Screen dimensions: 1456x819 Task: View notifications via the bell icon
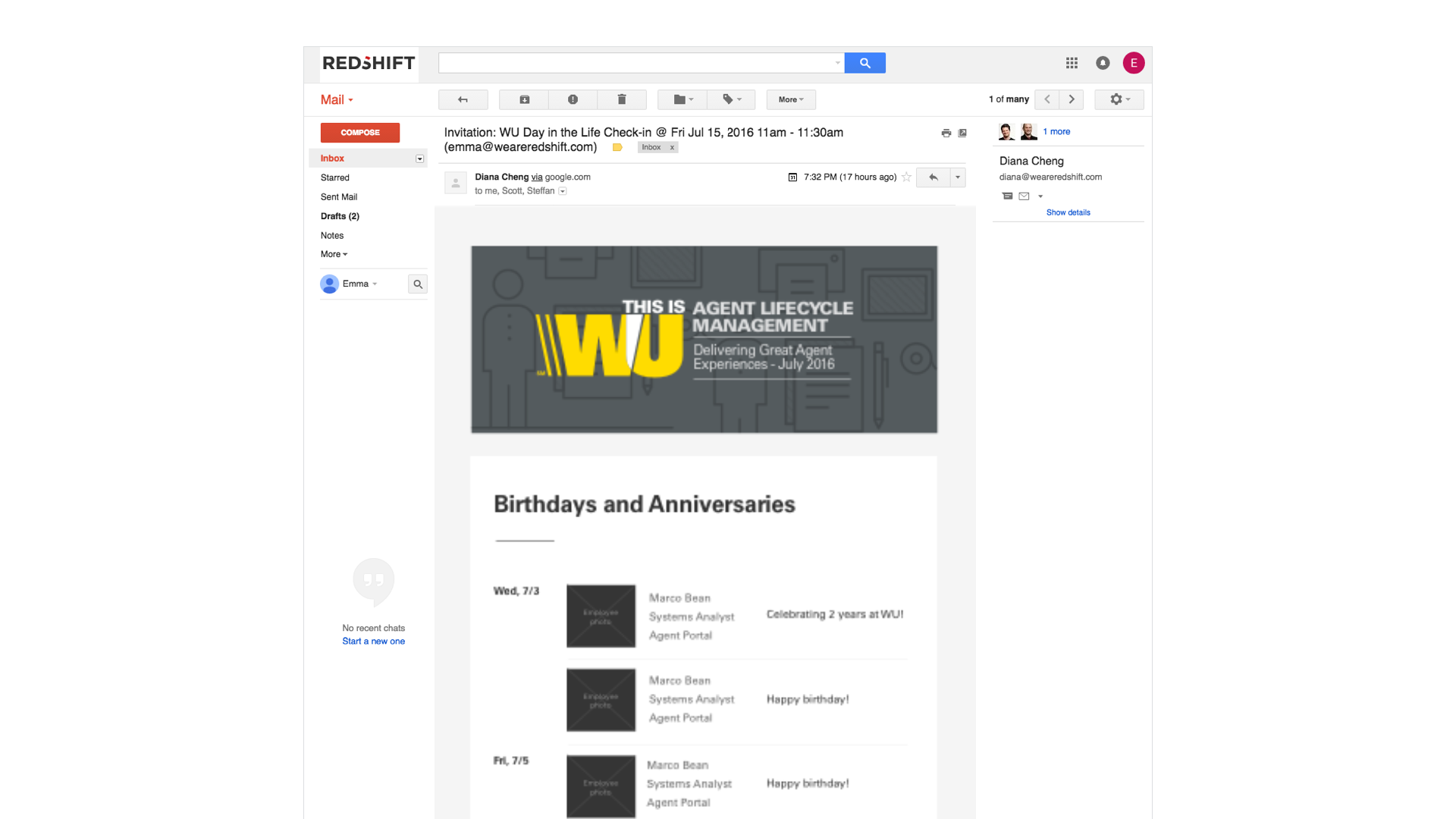tap(1103, 63)
